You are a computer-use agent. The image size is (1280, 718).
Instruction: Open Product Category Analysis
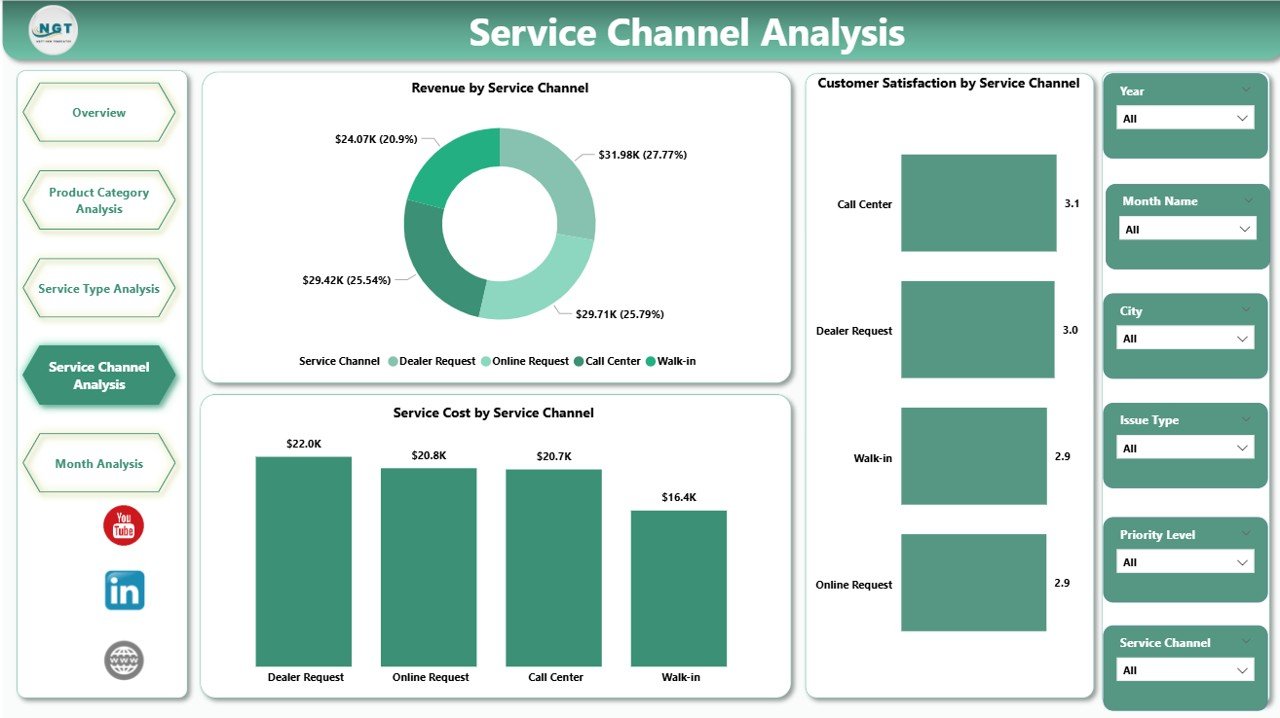click(98, 200)
